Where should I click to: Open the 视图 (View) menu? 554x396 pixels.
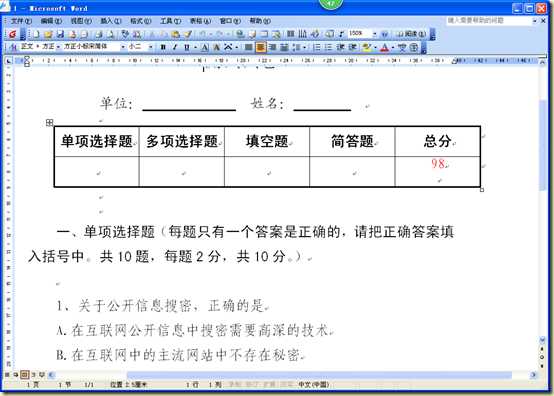[81, 21]
